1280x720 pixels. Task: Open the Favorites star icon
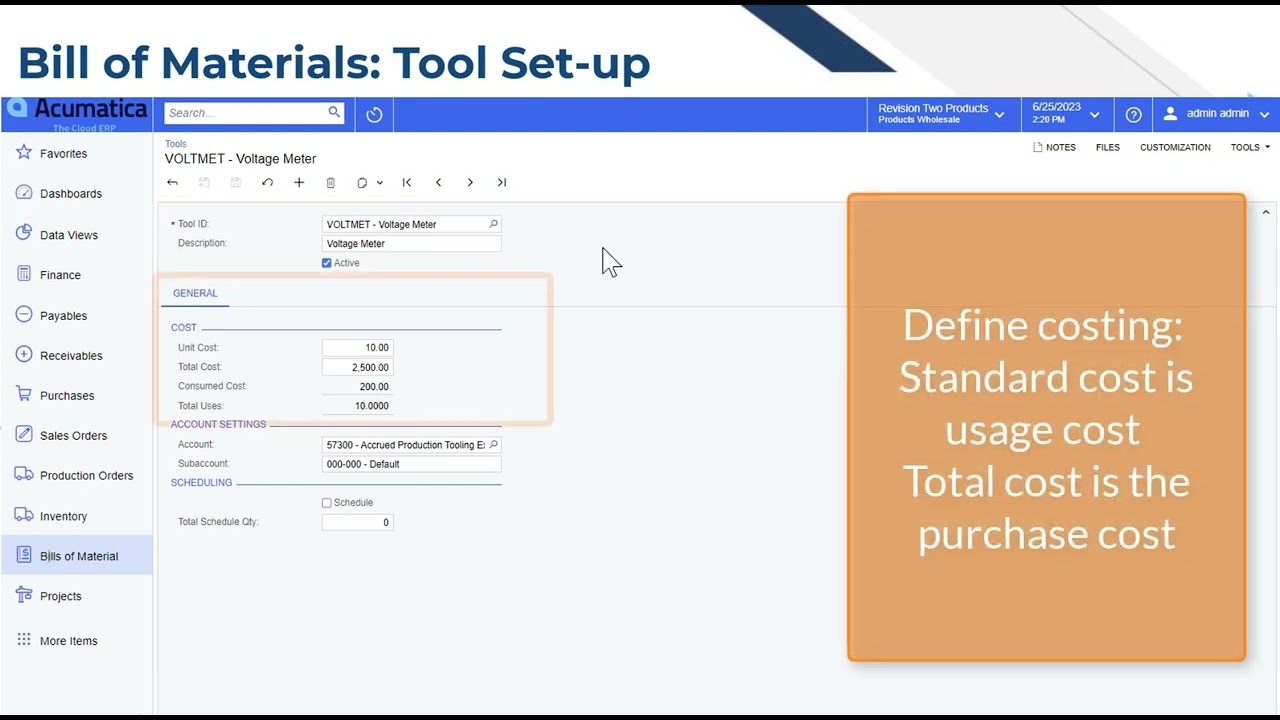(24, 153)
